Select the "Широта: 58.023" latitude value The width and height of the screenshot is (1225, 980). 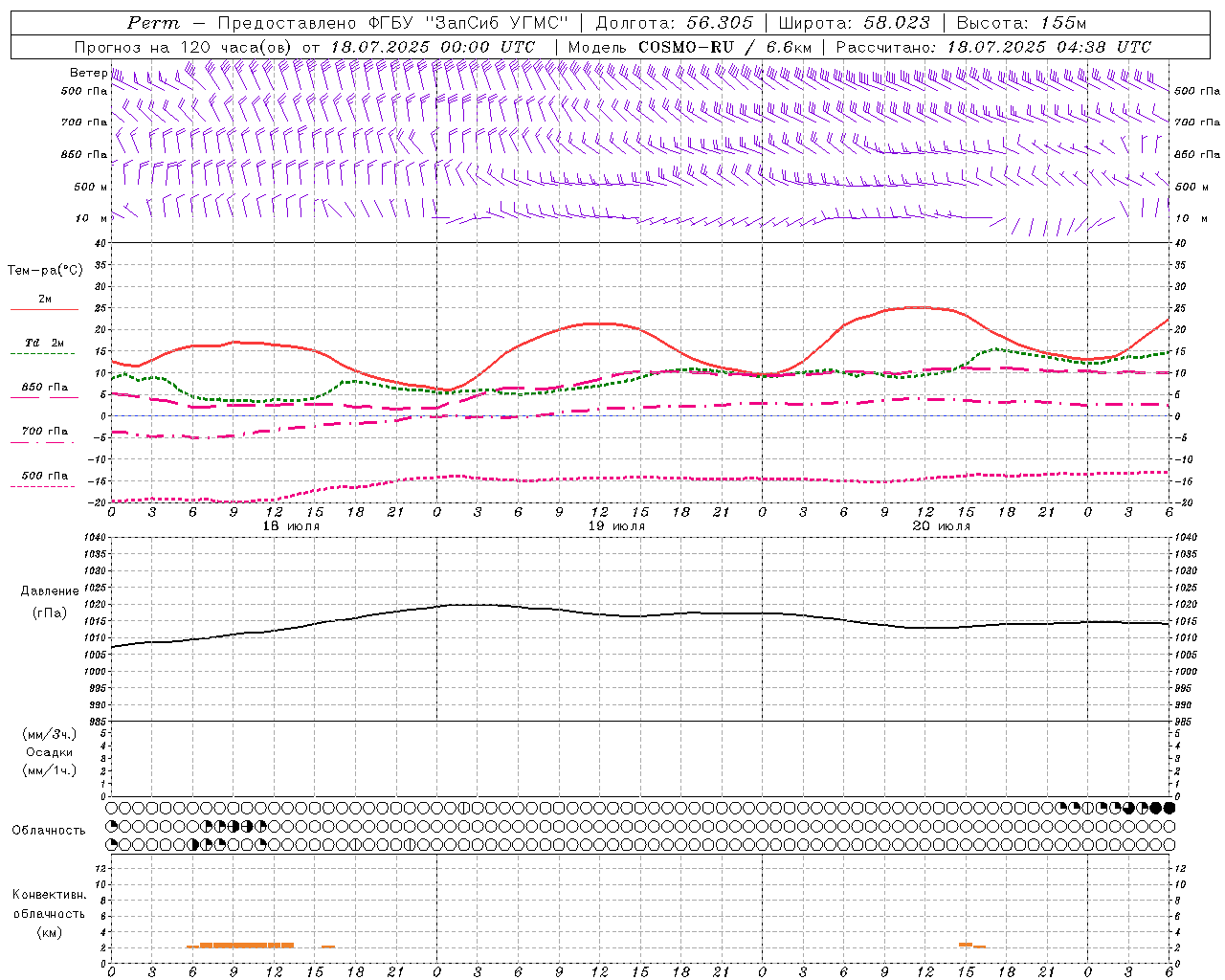pyautogui.click(x=854, y=23)
